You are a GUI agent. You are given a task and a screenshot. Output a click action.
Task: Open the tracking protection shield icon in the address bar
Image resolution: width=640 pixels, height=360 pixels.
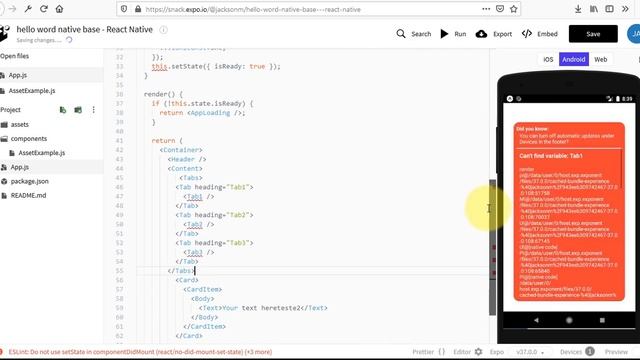[x=124, y=9]
